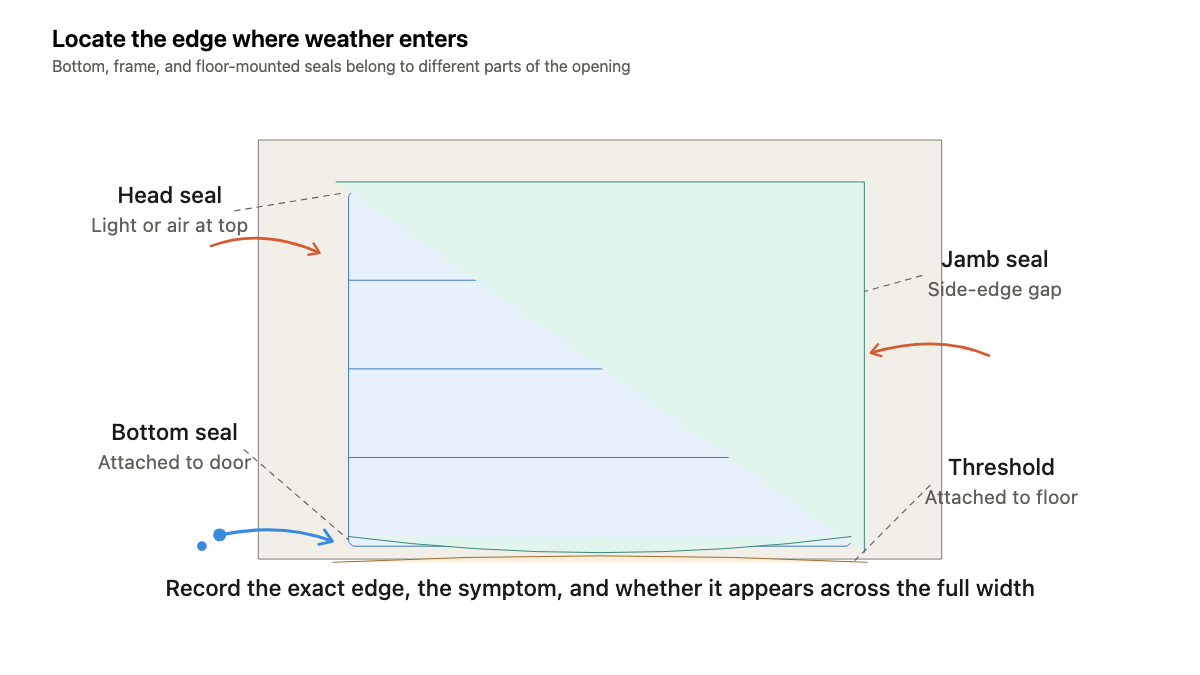Click the subtitle about floor-mounted seals
Image resolution: width=1200 pixels, height=675 pixels.
[341, 67]
